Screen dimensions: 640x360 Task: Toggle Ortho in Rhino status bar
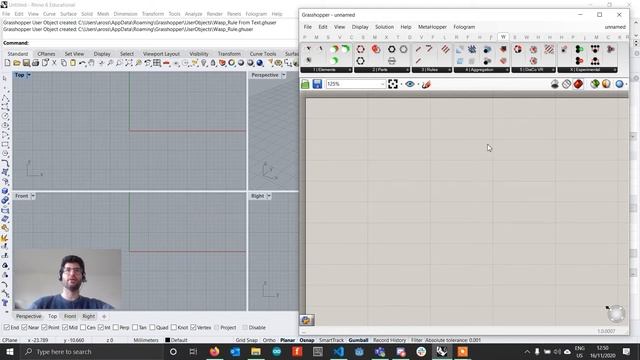coord(269,340)
